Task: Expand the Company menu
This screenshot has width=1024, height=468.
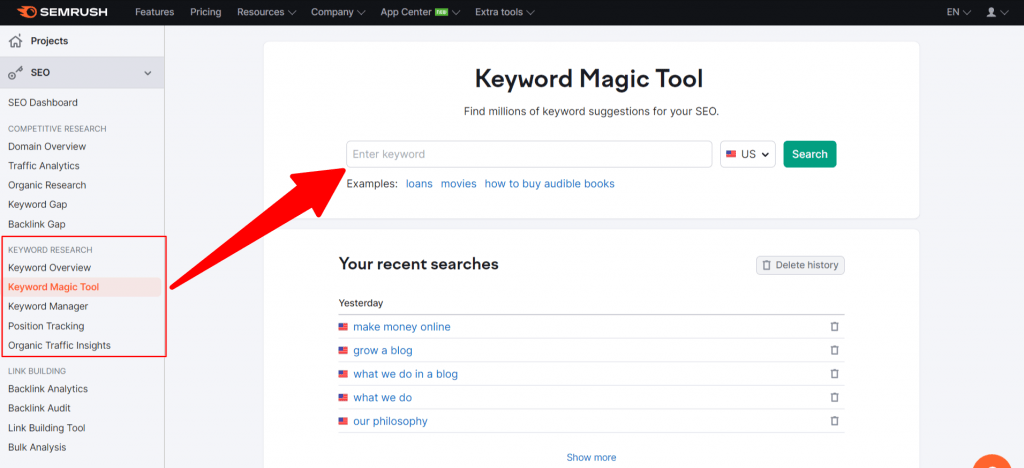Action: pyautogui.click(x=338, y=12)
